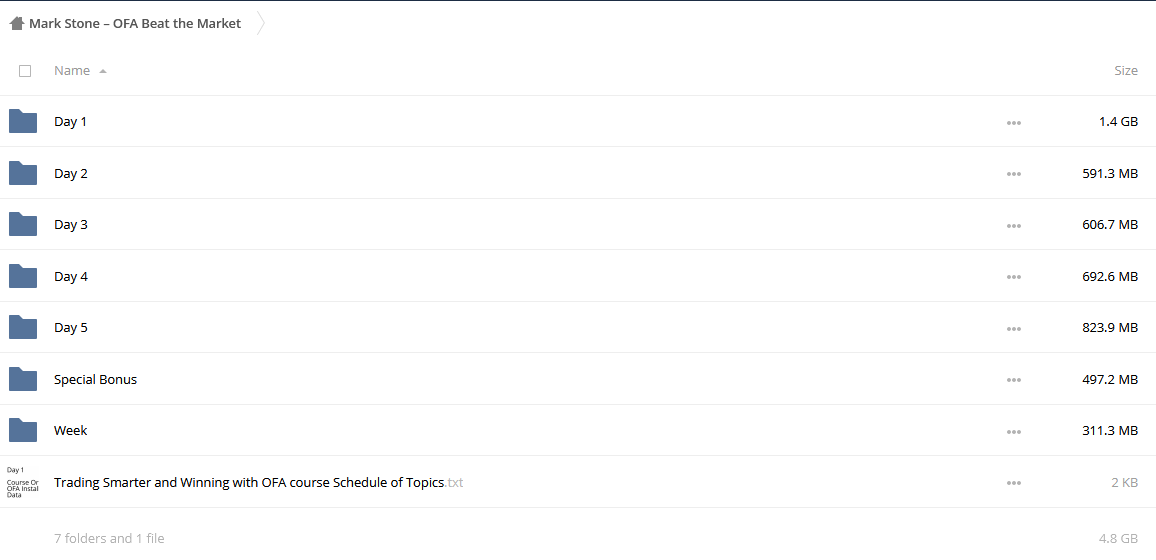This screenshot has width=1156, height=560.
Task: Open more options for Week folder
Action: point(1014,432)
